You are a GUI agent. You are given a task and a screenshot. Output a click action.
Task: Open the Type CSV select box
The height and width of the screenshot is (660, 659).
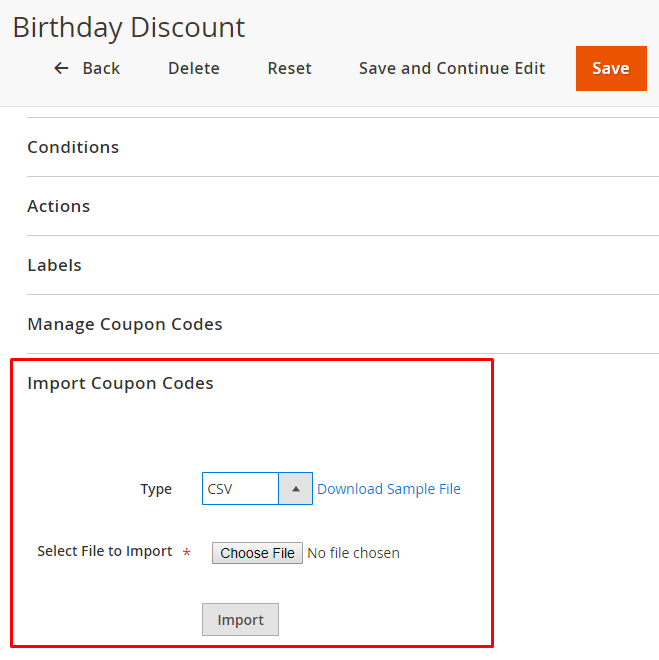pos(241,489)
